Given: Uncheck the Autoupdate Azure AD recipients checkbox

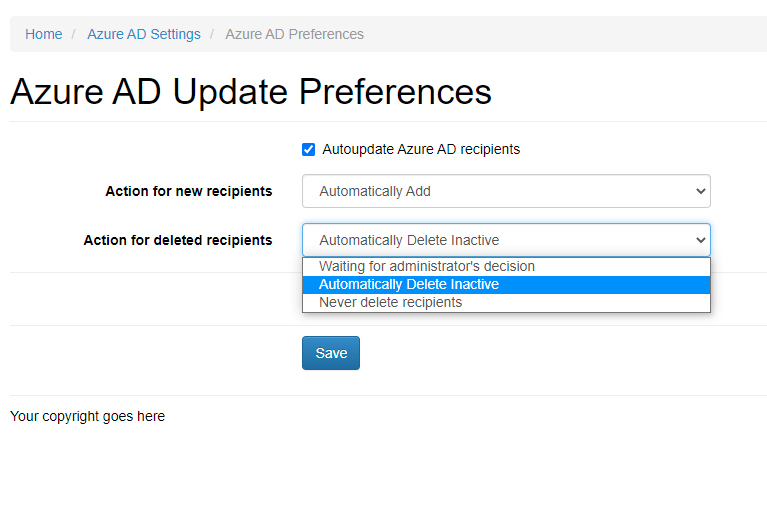Looking at the screenshot, I should pyautogui.click(x=309, y=150).
